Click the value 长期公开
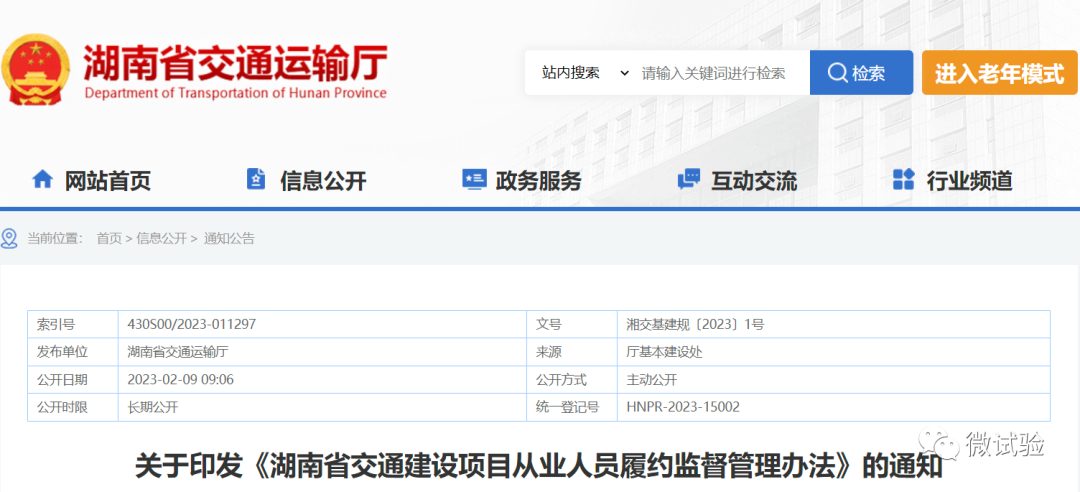Image resolution: width=1080 pixels, height=492 pixels. click(x=153, y=407)
